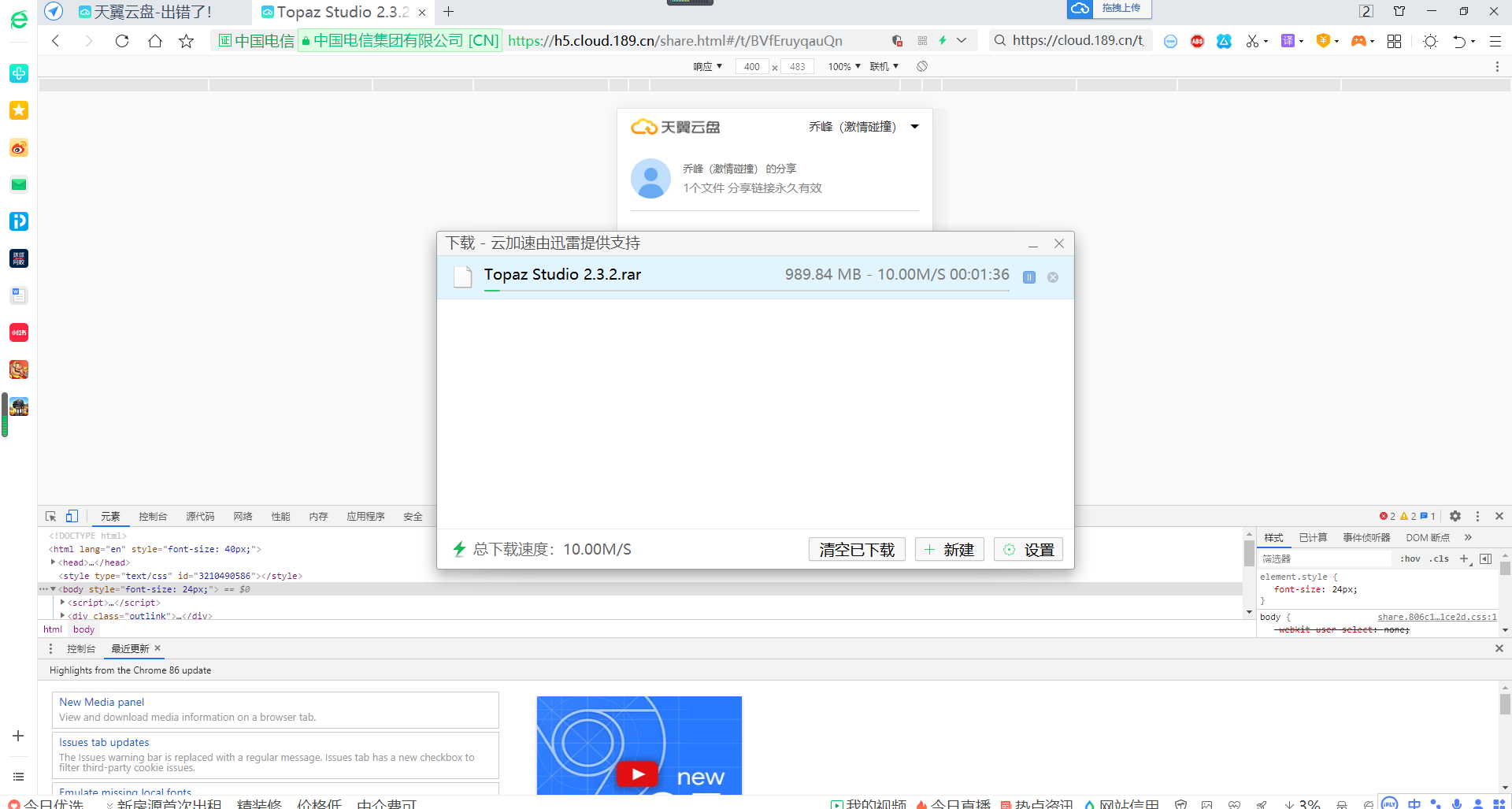Click the inspect element picker icon
Screen dimensions: 1512x809
[x=51, y=516]
